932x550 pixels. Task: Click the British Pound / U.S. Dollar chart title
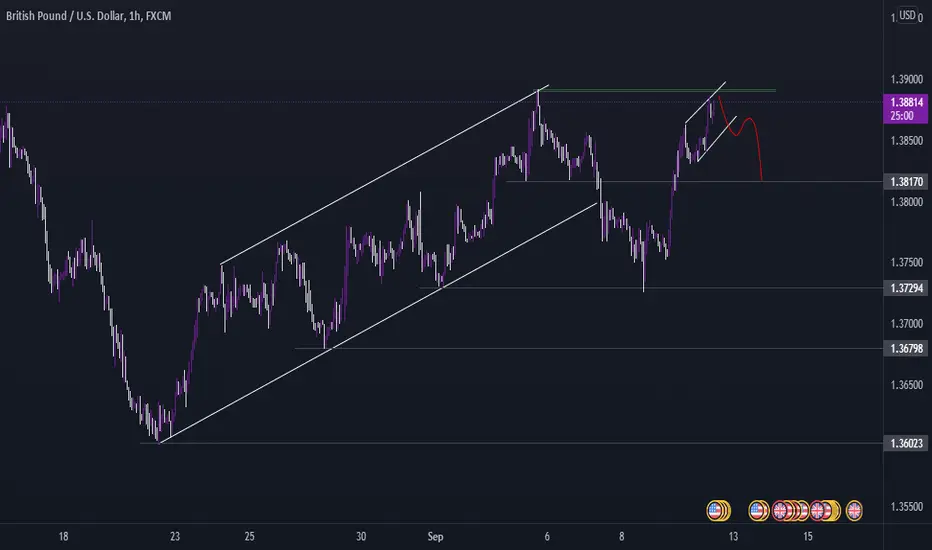point(89,16)
